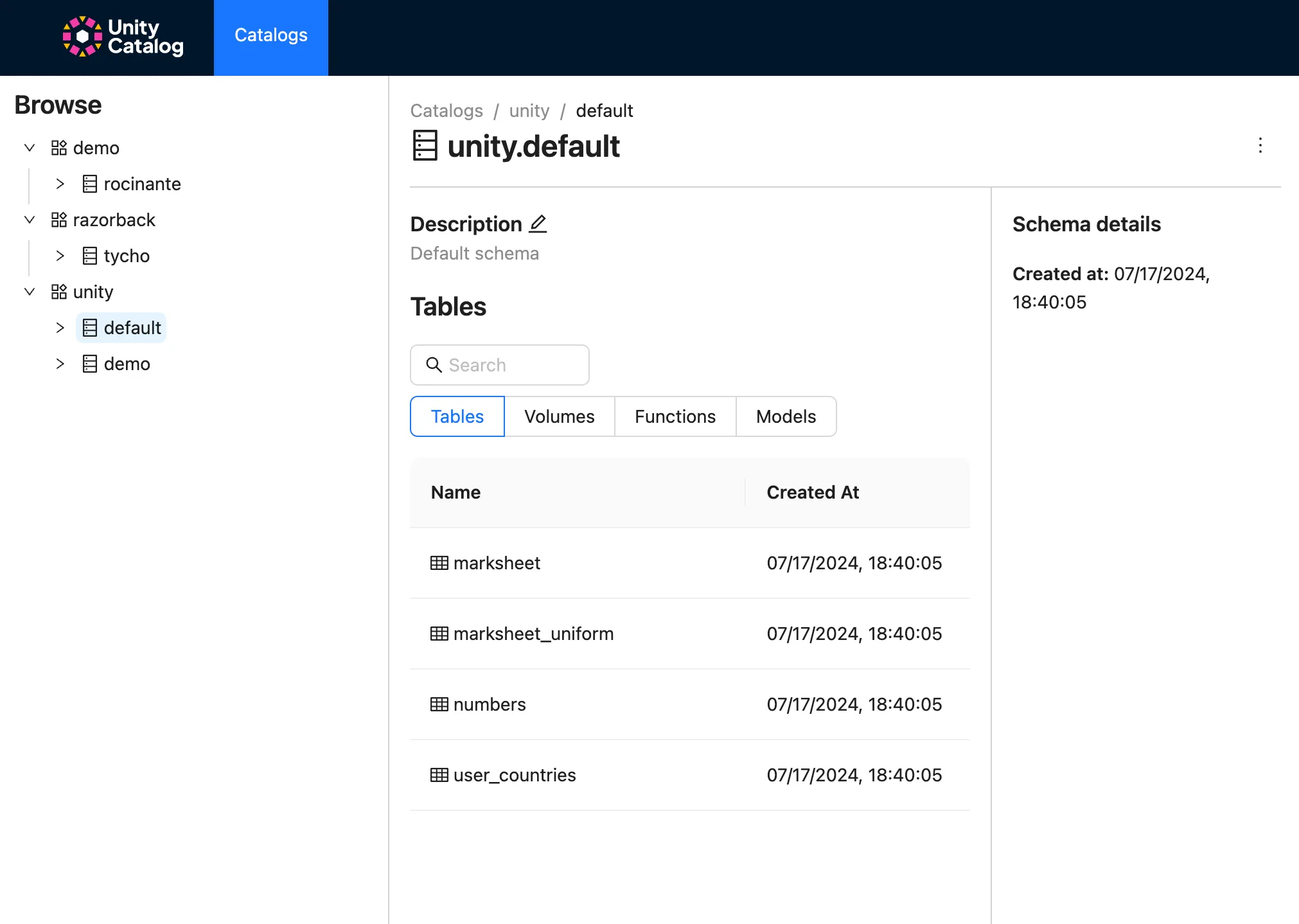This screenshot has width=1299, height=924.
Task: Click inside the table search field
Action: (x=508, y=365)
